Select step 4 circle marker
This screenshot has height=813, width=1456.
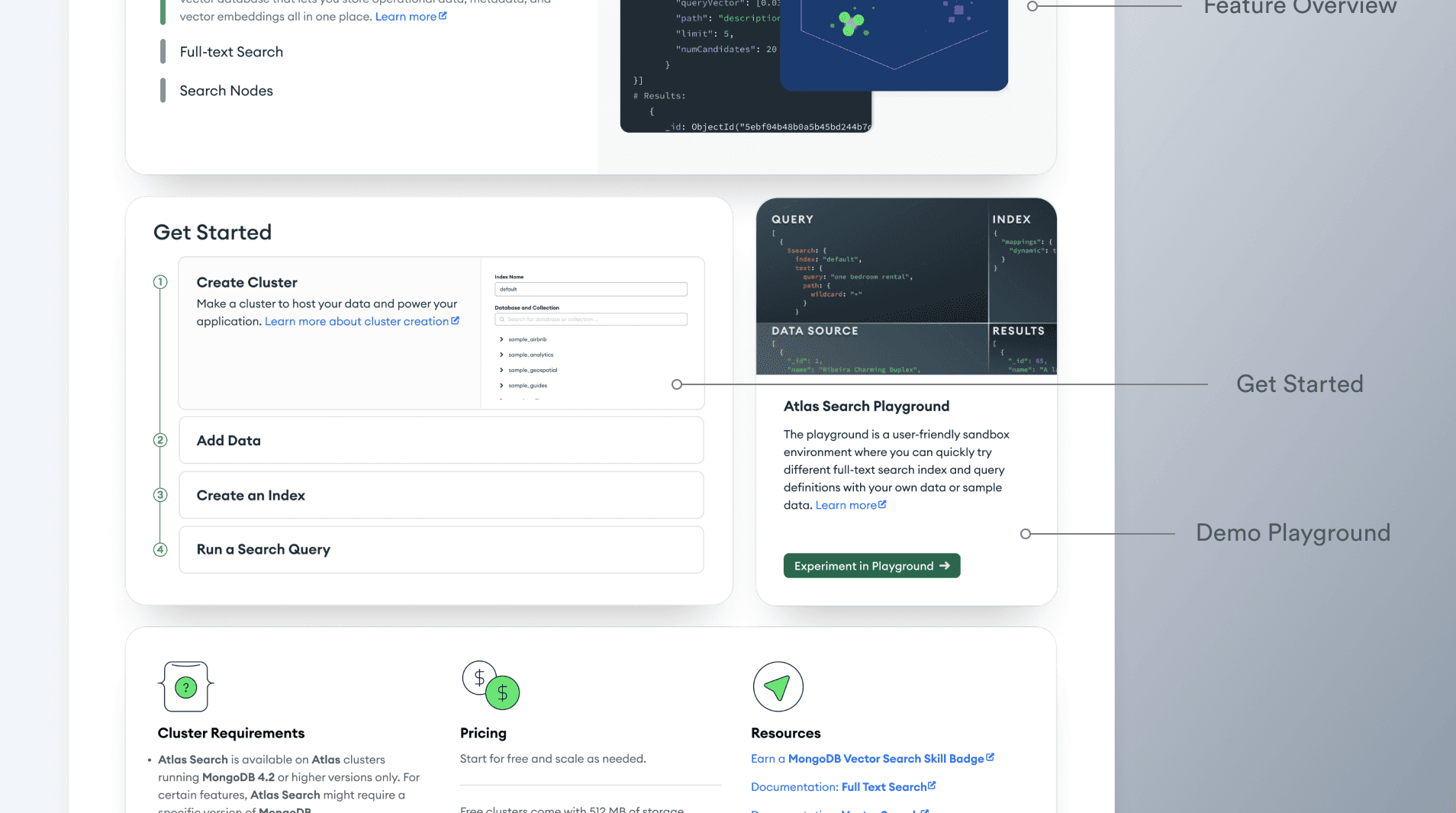pos(160,549)
